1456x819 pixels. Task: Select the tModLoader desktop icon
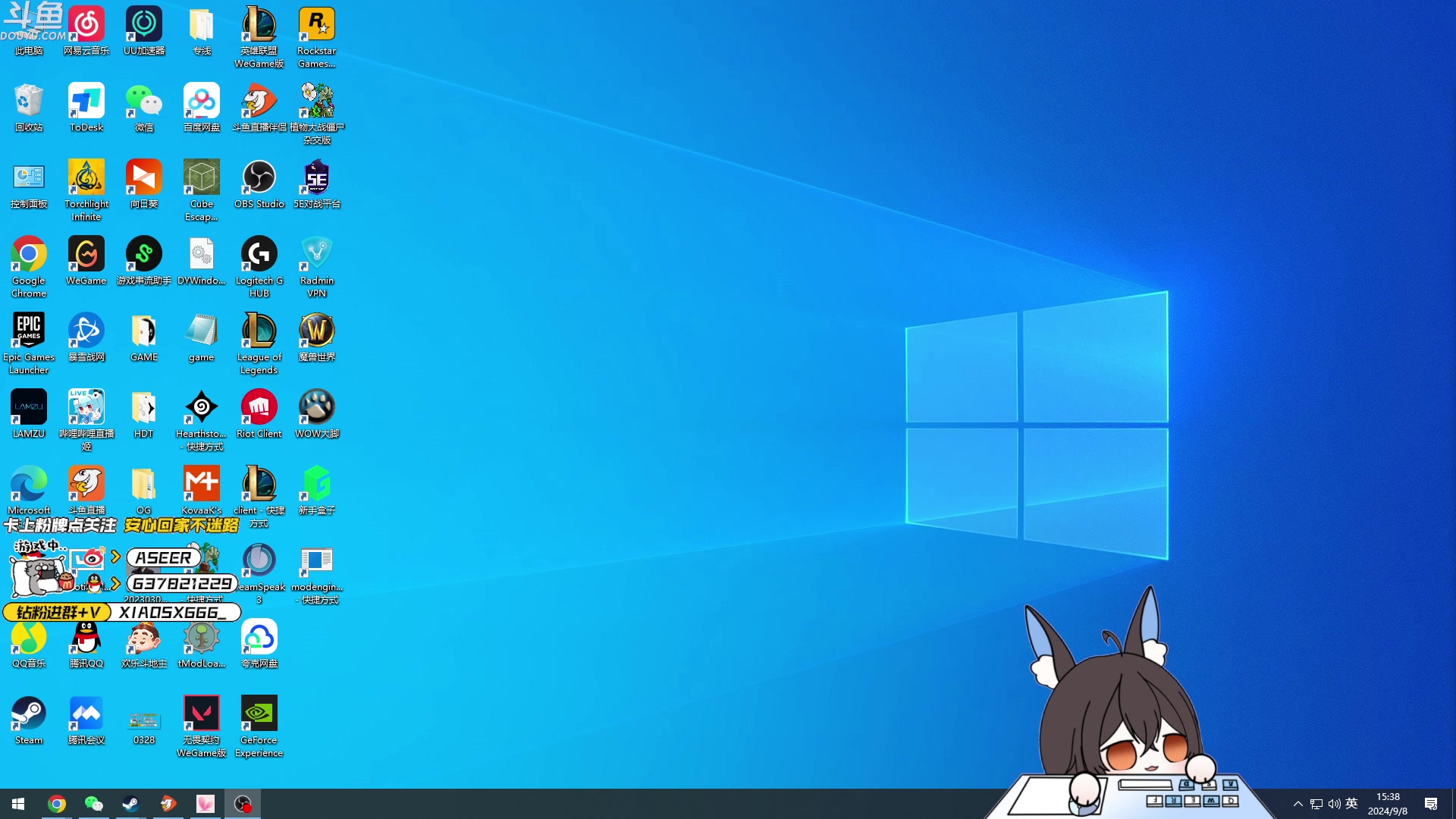(202, 643)
